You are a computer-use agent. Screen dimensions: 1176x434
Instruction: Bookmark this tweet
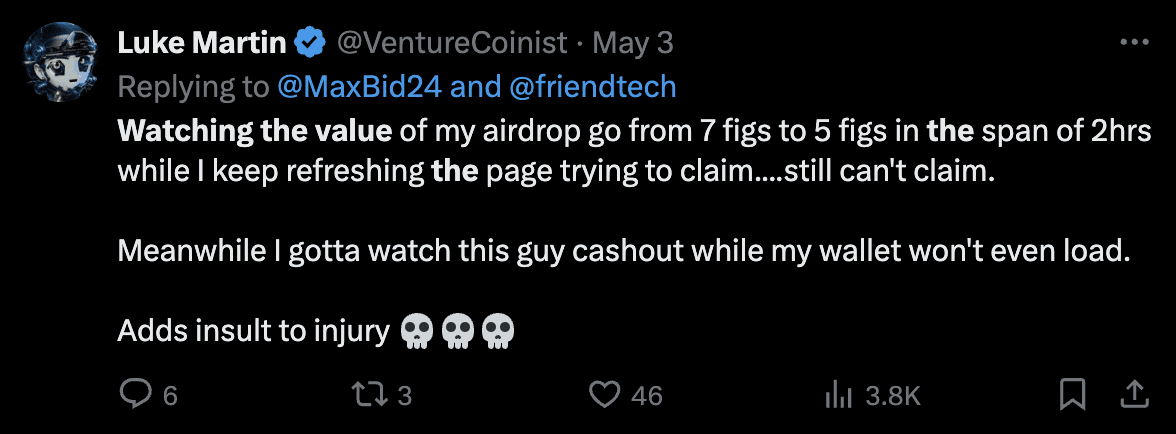(1073, 395)
